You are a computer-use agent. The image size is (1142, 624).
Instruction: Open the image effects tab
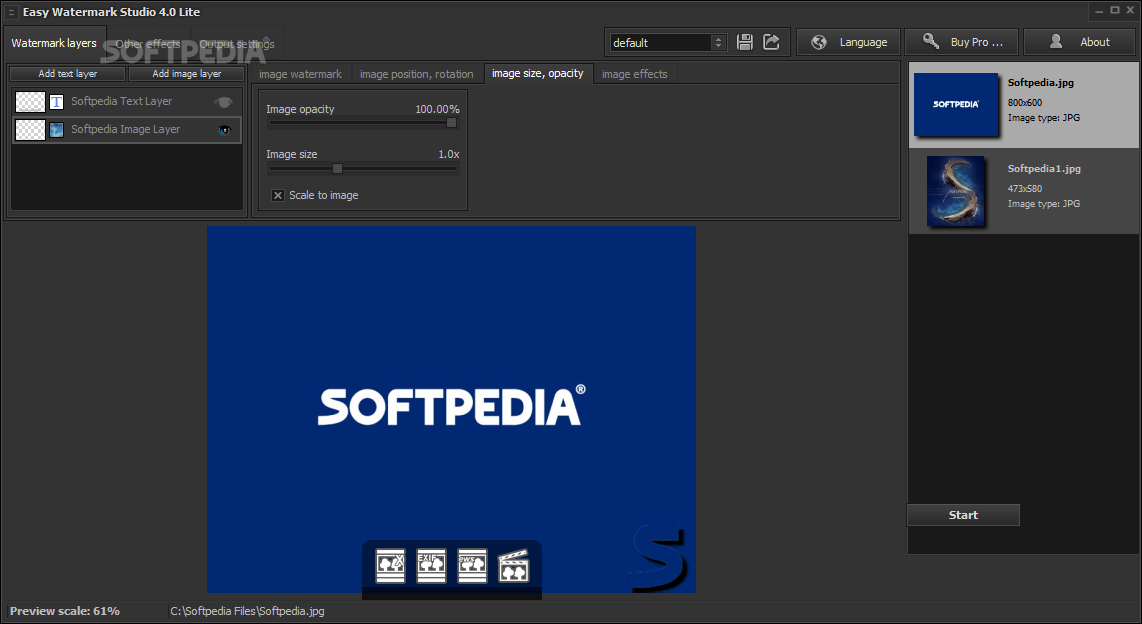click(x=634, y=74)
